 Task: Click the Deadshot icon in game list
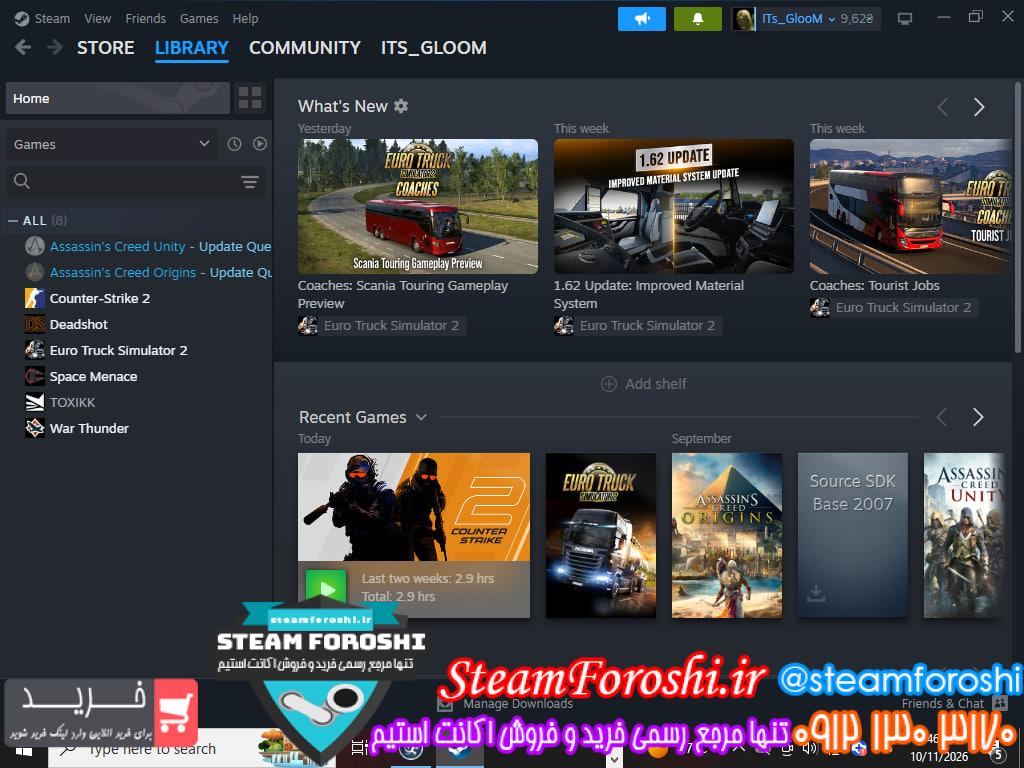35,324
